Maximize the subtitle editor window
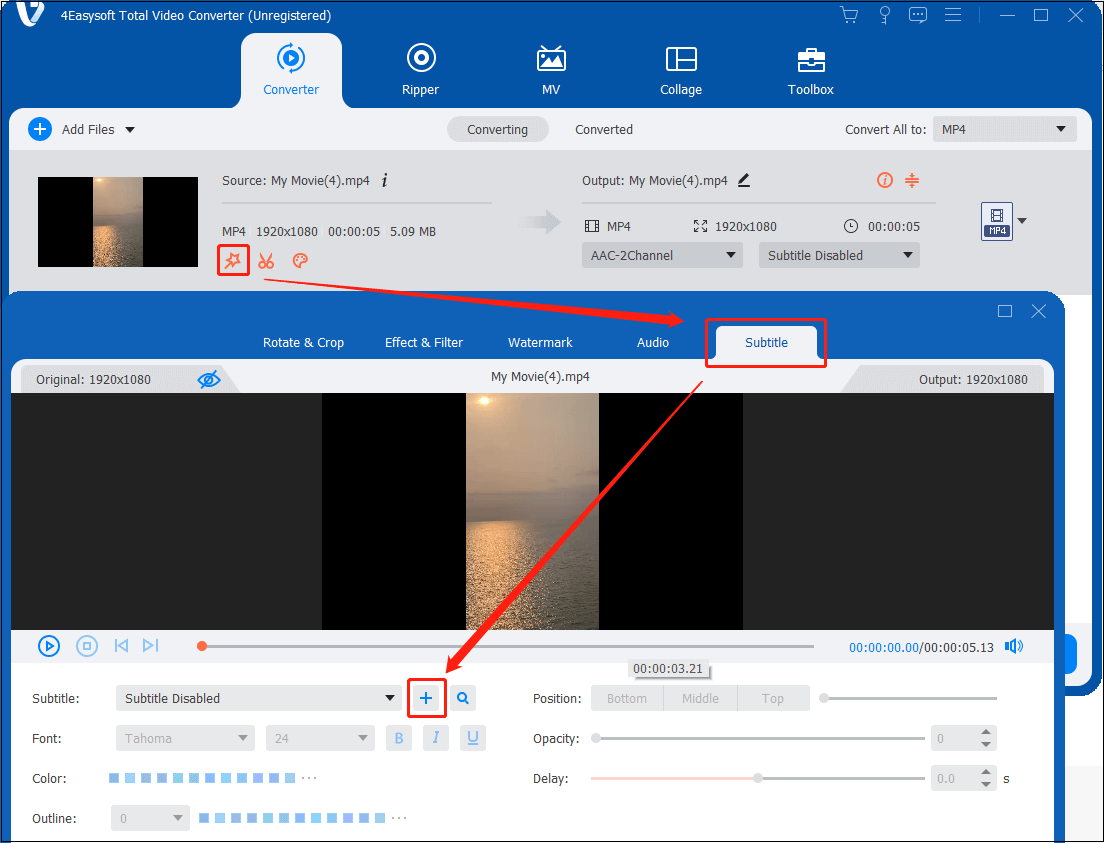This screenshot has height=843, width=1104. pos(1005,311)
